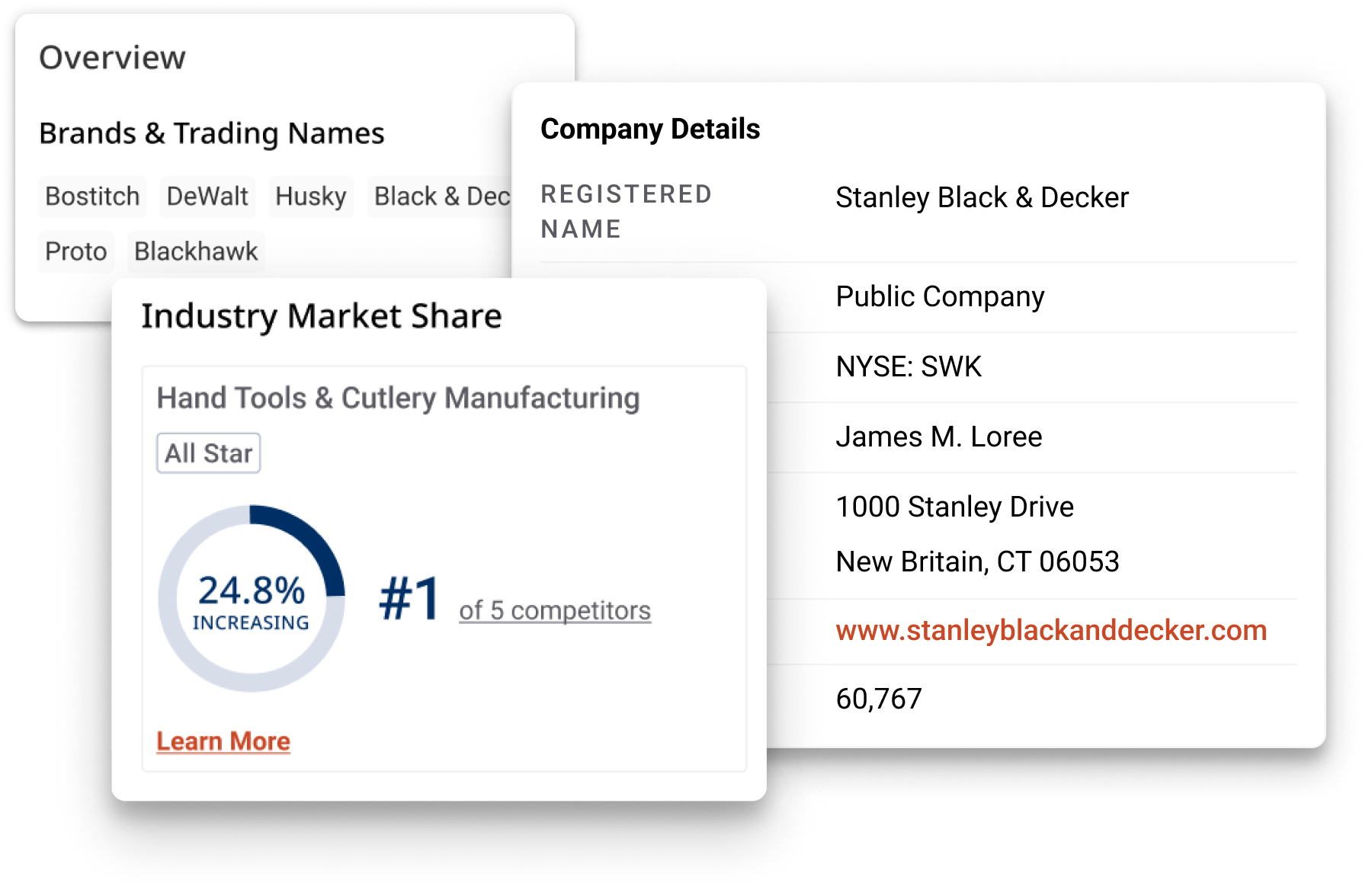Click the Company Details heading
Image resolution: width=1372 pixels, height=896 pixels.
tap(650, 129)
